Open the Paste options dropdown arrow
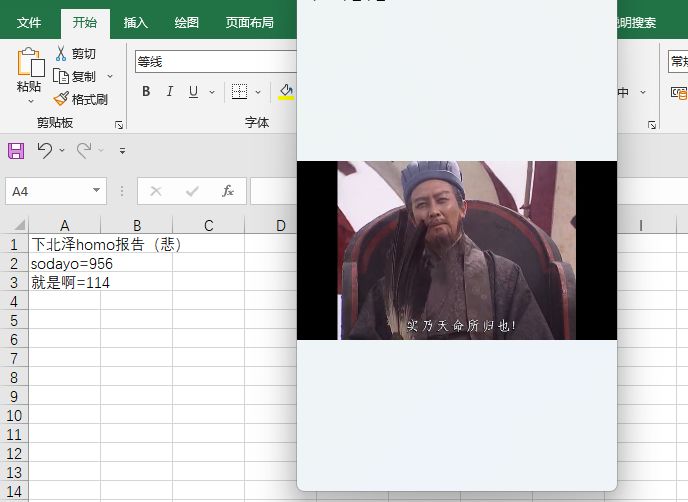 [31, 101]
